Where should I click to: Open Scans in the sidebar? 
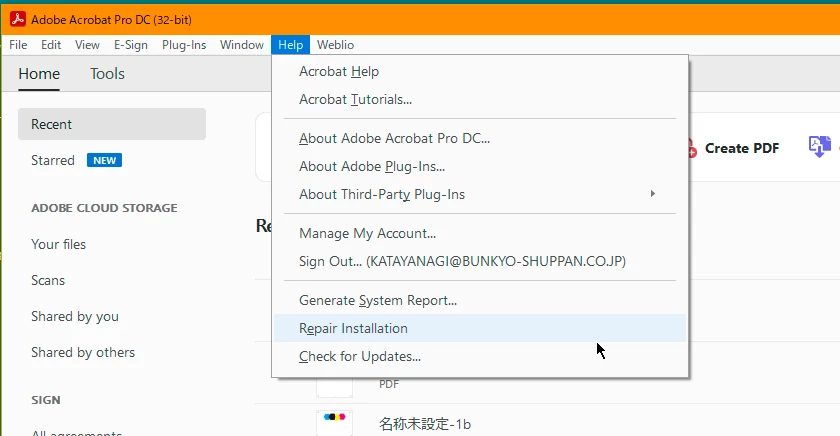[x=48, y=280]
